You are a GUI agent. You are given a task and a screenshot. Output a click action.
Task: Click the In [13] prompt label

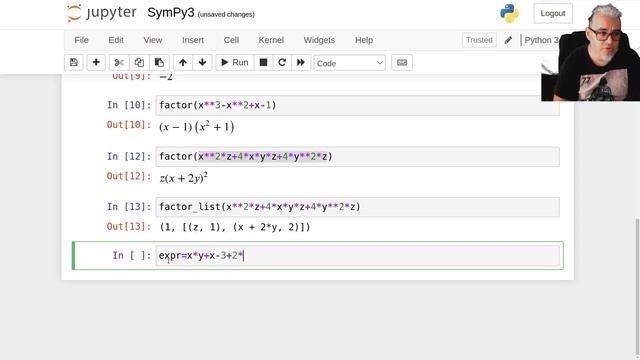click(x=129, y=207)
